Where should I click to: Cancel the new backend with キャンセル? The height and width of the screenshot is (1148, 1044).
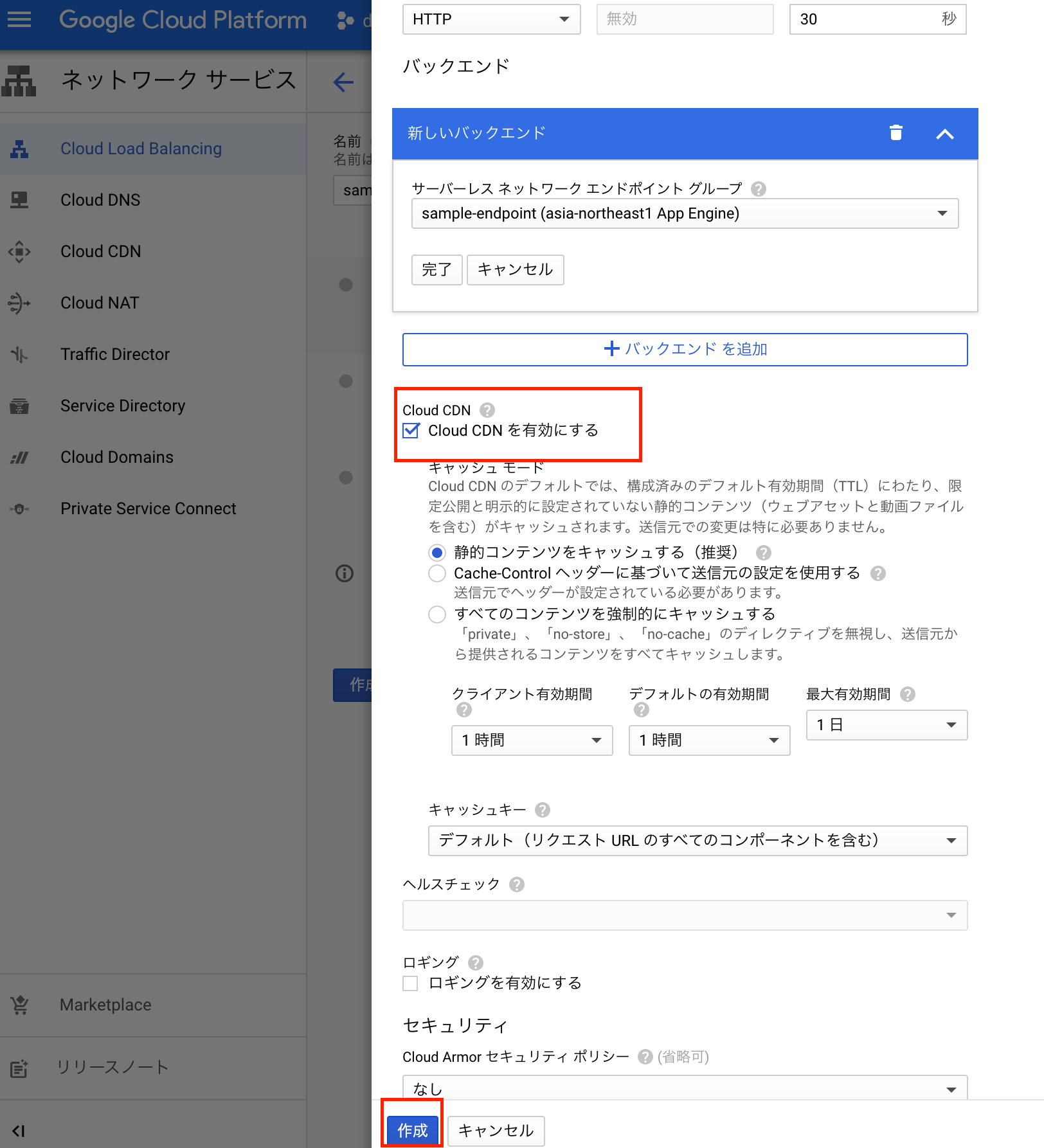pyautogui.click(x=516, y=269)
